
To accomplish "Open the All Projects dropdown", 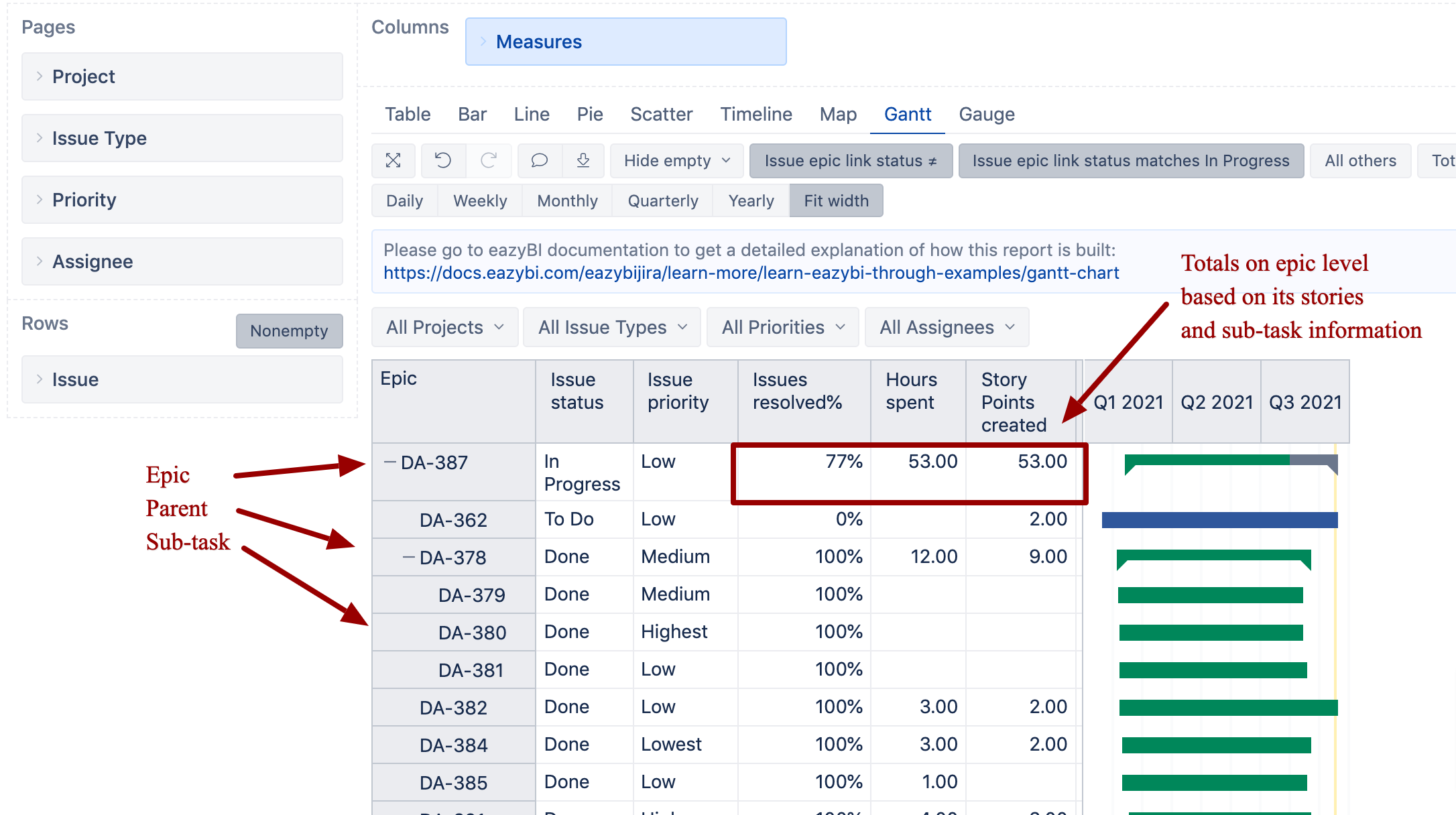I will point(444,327).
